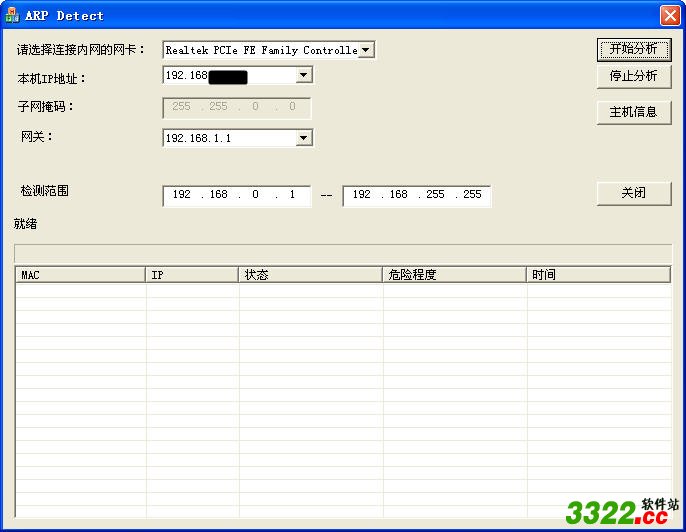Click the 危险程度 column header
686x532 pixels.
[454, 274]
